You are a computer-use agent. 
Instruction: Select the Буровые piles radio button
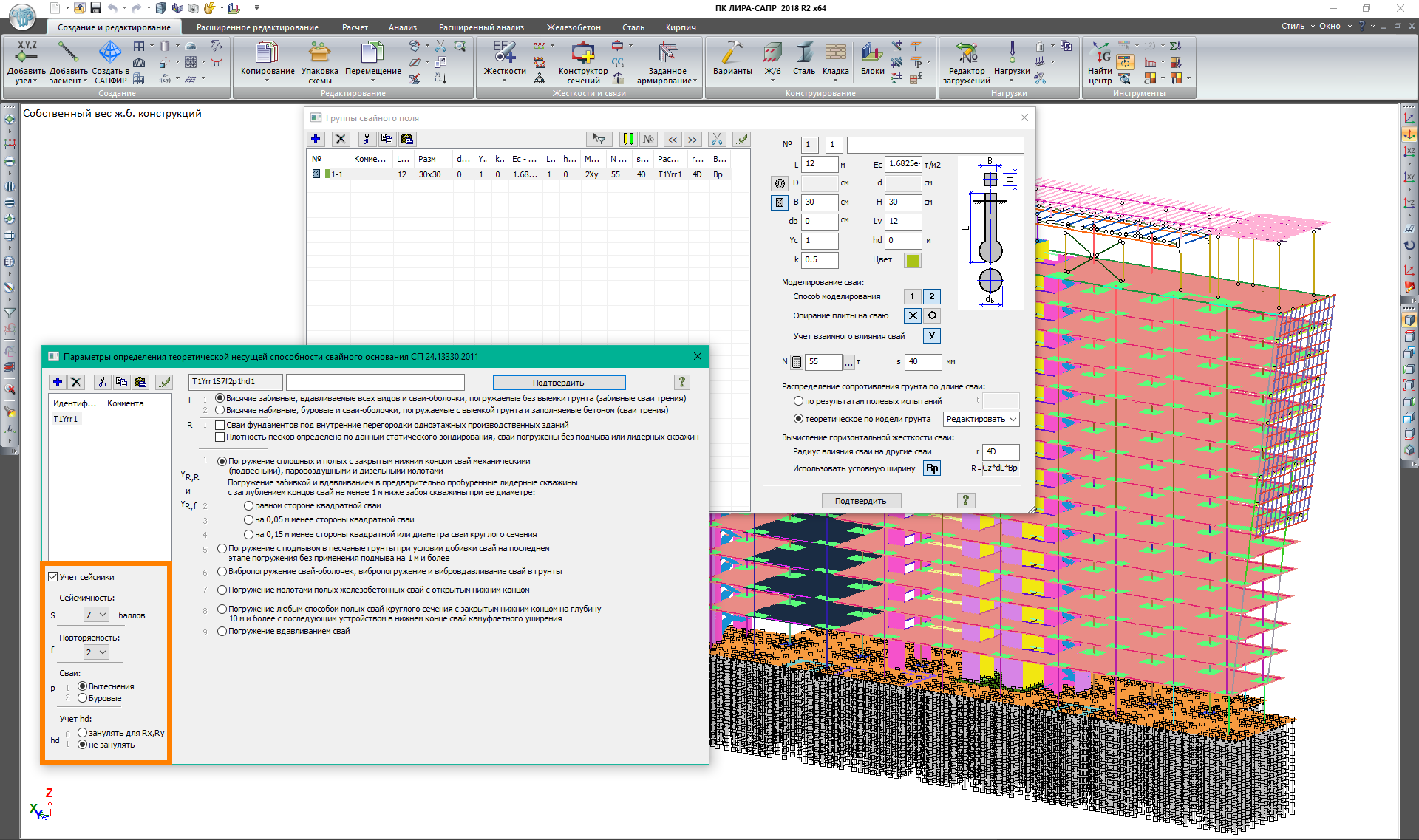[83, 698]
